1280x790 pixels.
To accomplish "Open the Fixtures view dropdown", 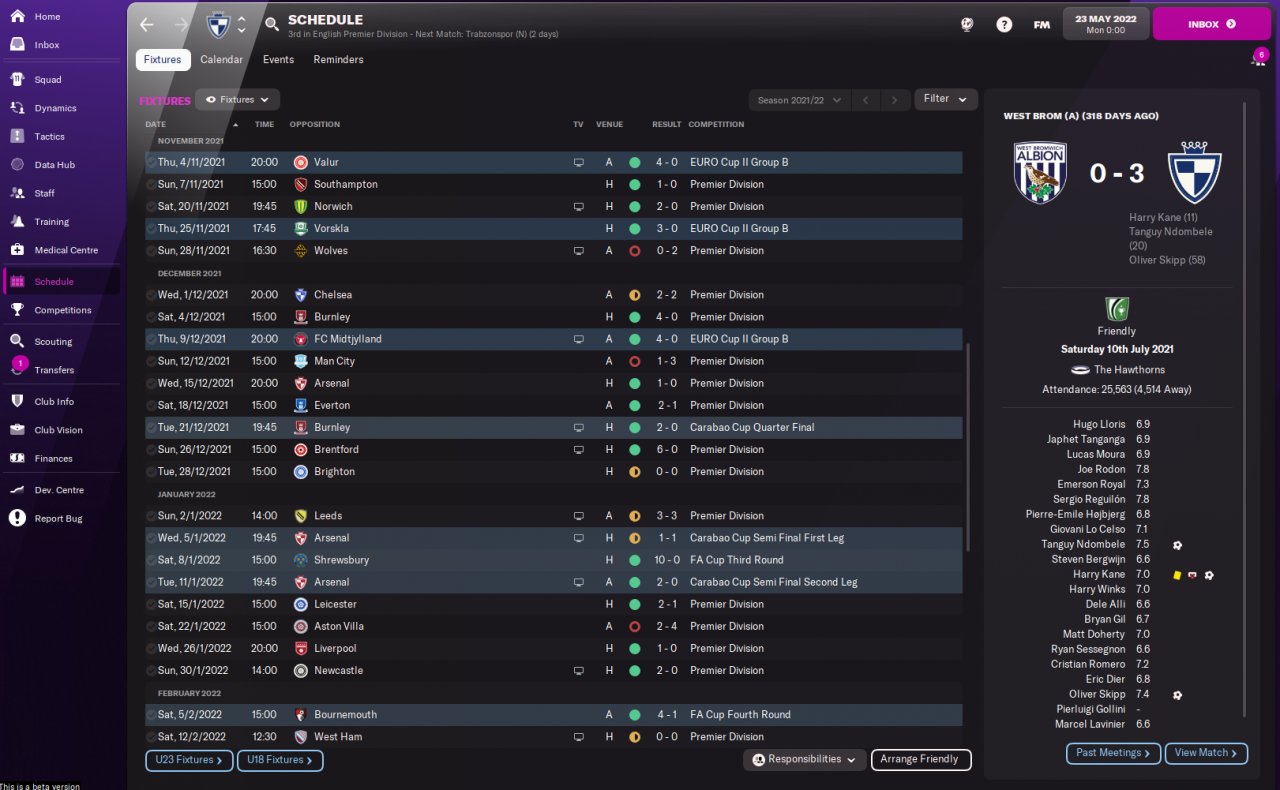I will 237,100.
